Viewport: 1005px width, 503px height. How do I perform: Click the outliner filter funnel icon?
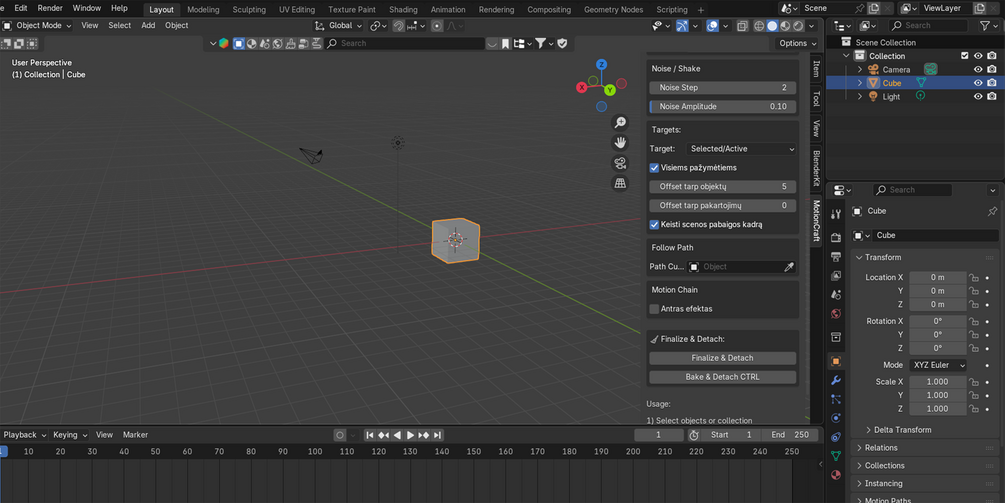click(x=985, y=26)
